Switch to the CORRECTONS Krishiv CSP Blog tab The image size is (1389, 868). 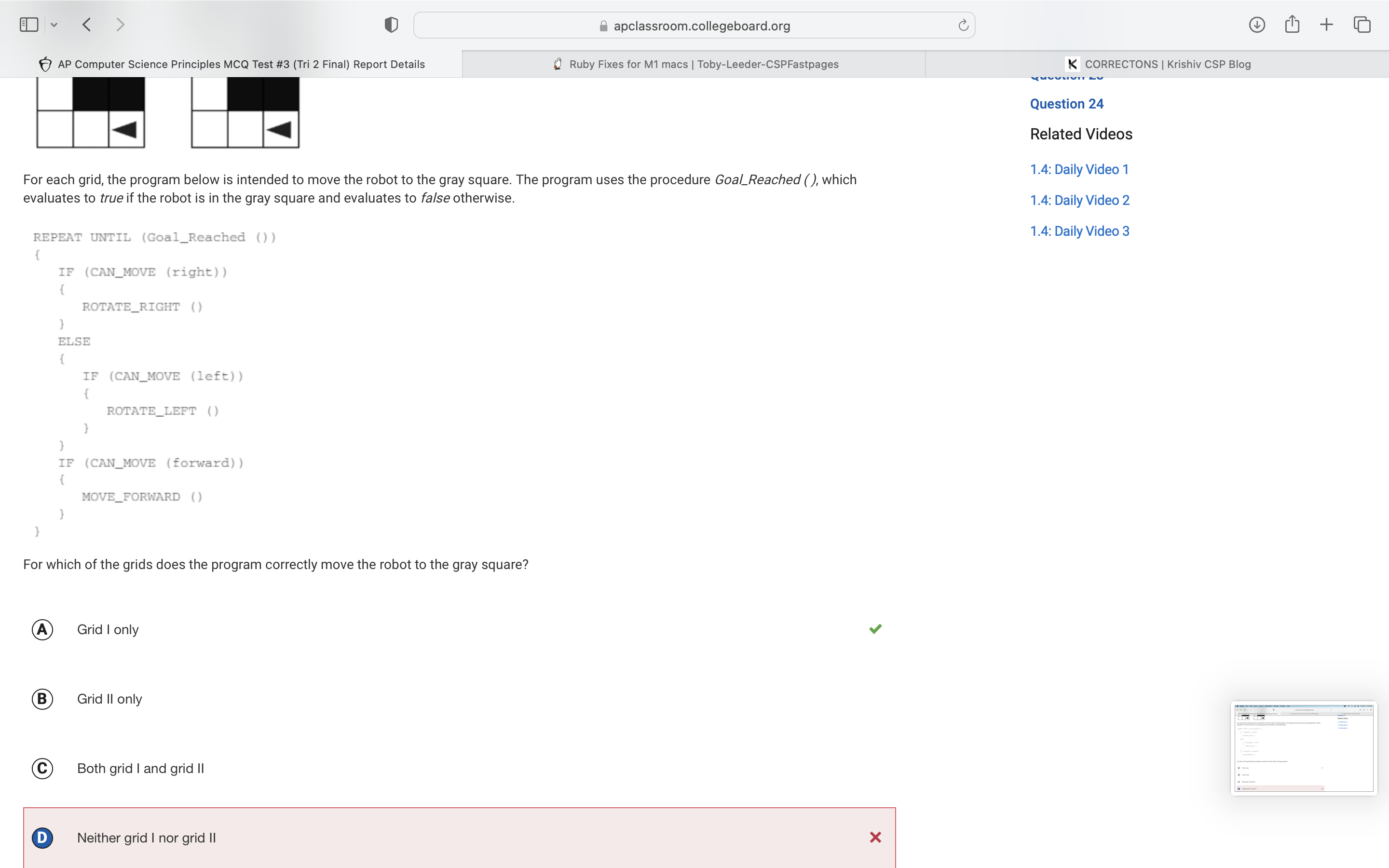(1157, 64)
